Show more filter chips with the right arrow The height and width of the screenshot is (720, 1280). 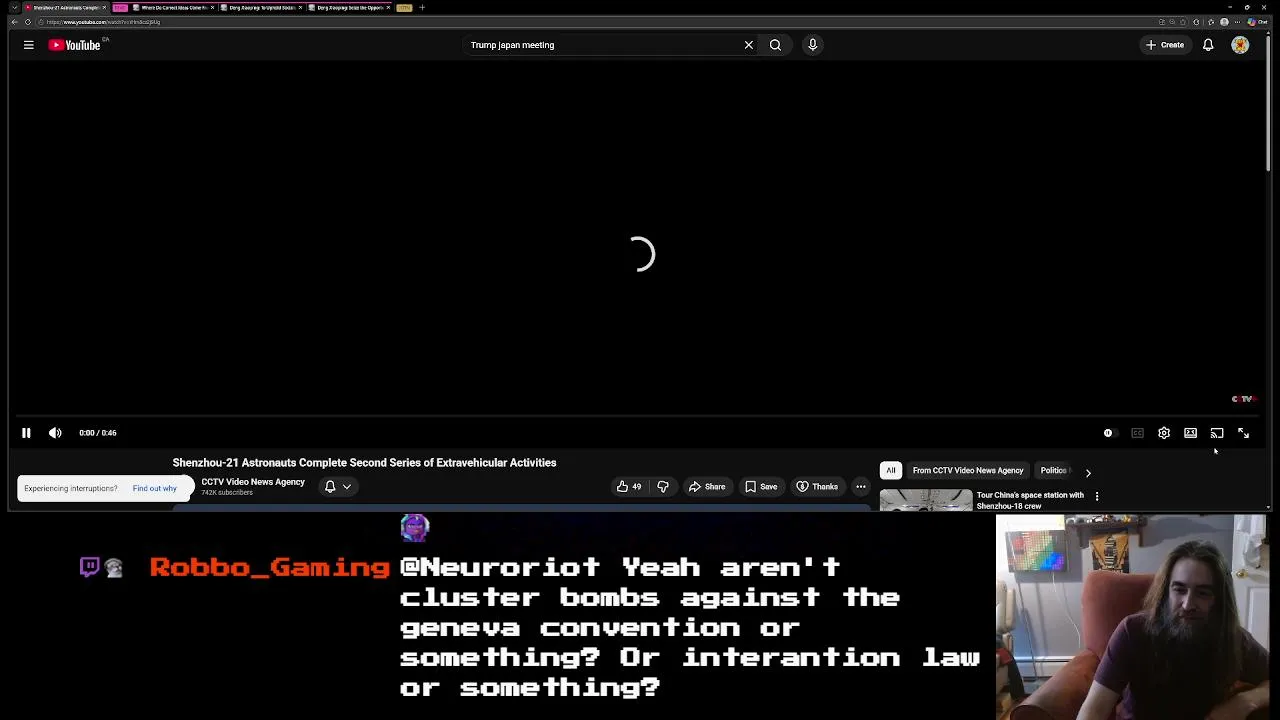[1088, 472]
